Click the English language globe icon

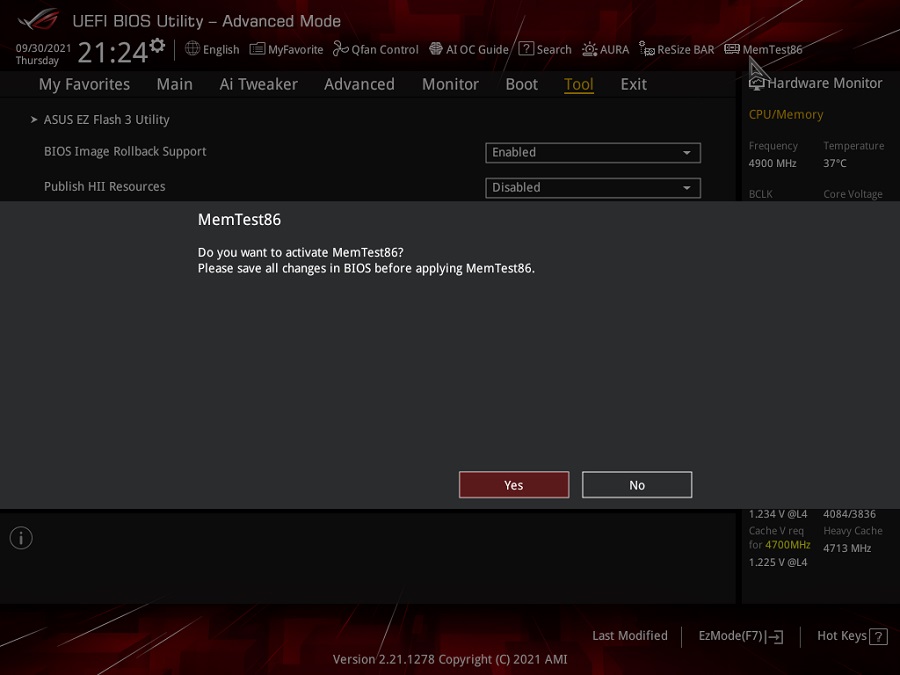click(192, 49)
